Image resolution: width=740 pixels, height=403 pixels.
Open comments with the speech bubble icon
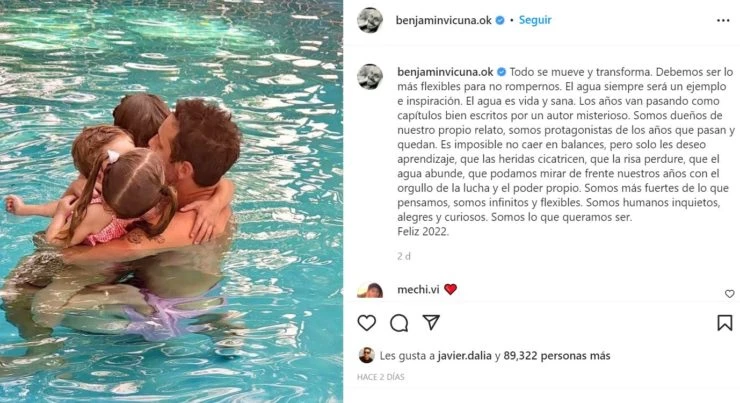click(x=399, y=323)
